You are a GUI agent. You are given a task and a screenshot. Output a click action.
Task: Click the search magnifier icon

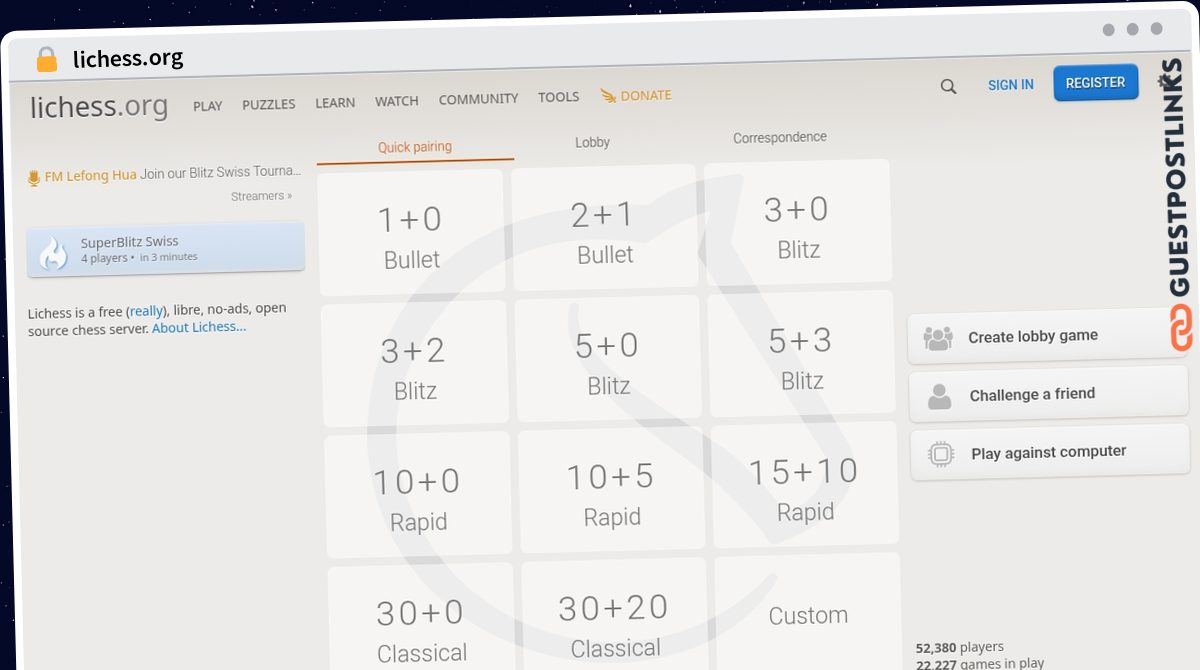[x=948, y=87]
